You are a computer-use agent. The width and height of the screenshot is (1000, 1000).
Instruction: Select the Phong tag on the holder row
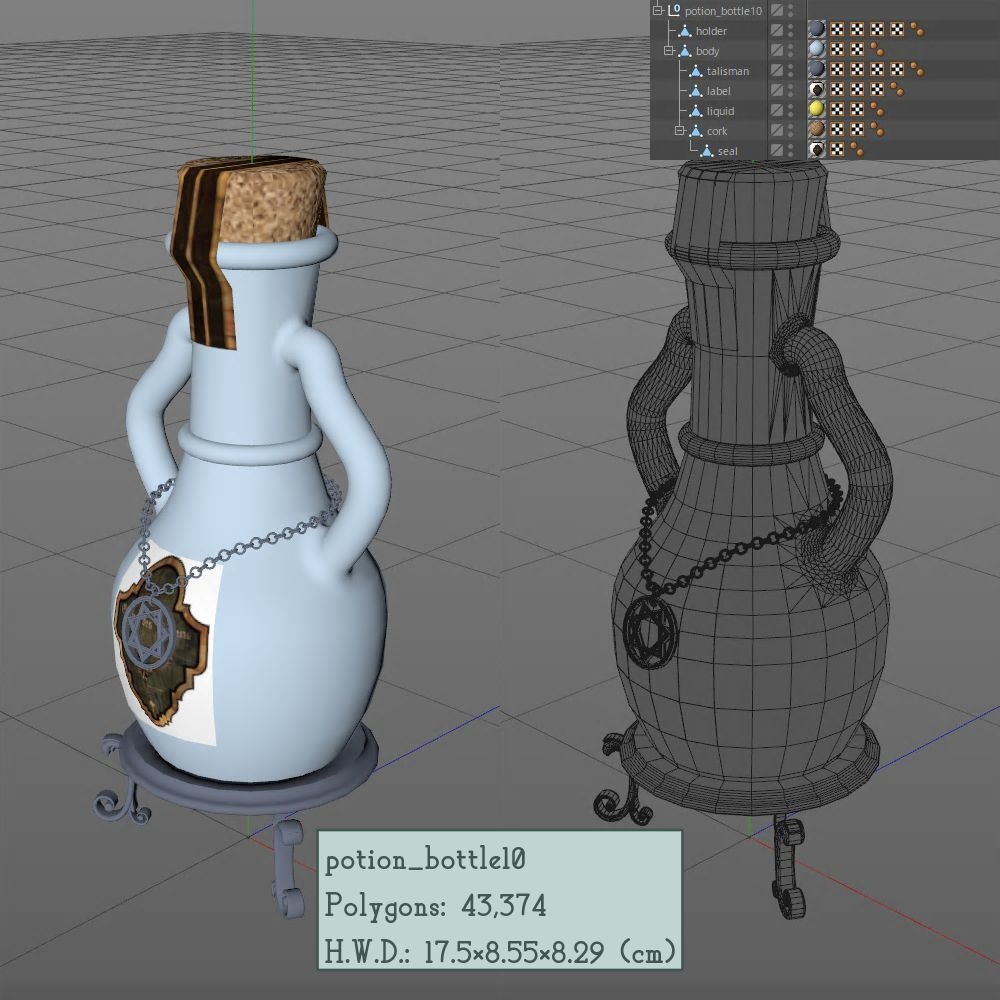[917, 29]
